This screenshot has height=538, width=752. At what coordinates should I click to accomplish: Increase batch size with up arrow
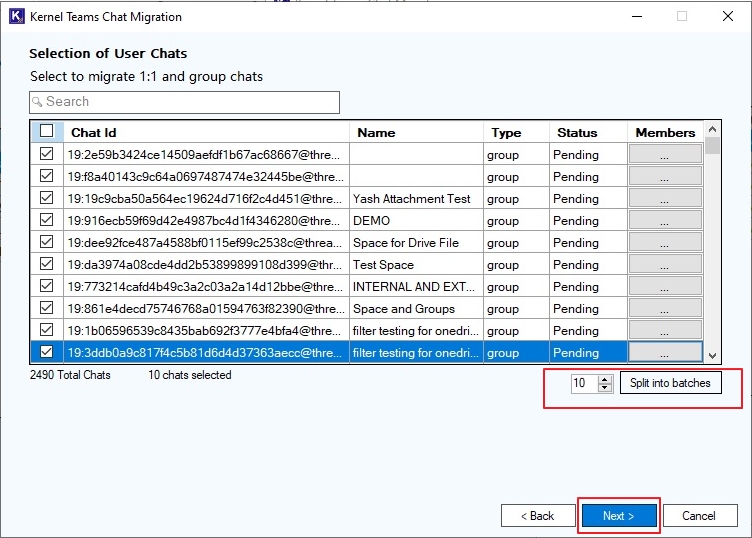click(605, 379)
